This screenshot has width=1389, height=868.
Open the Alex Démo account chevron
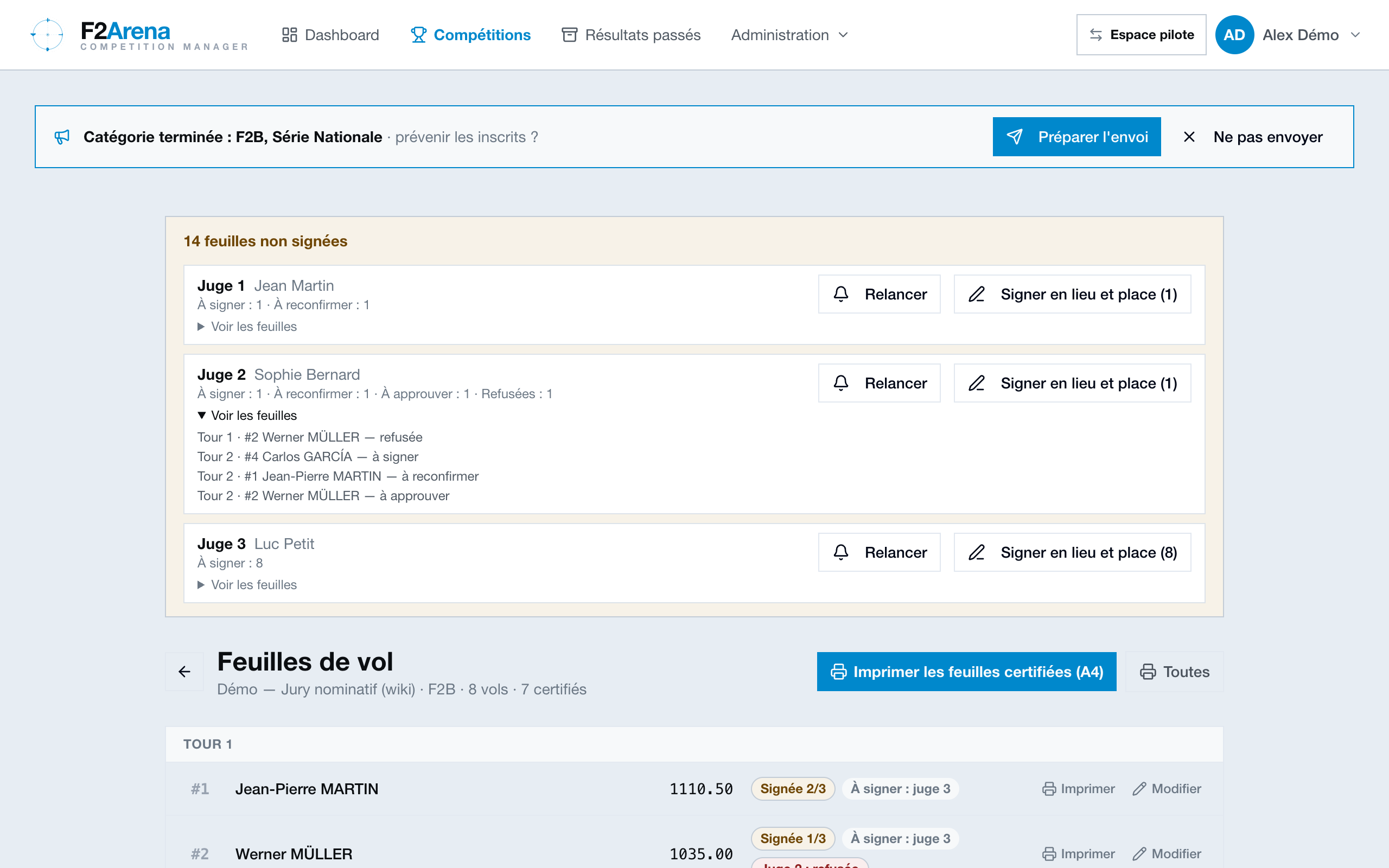coord(1355,35)
